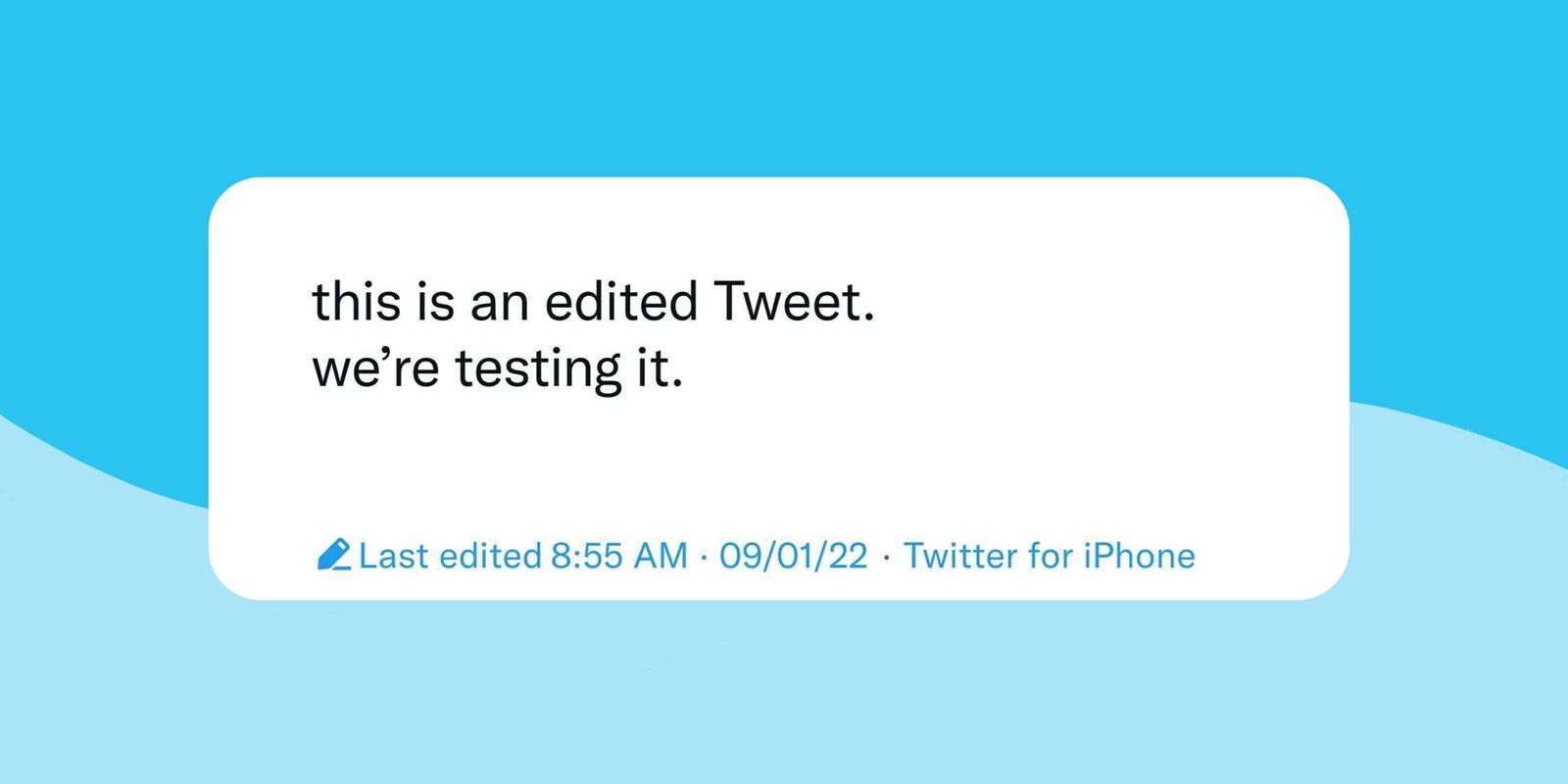Click the dot separator between time and date
Image resolution: width=1568 pixels, height=784 pixels.
click(704, 557)
